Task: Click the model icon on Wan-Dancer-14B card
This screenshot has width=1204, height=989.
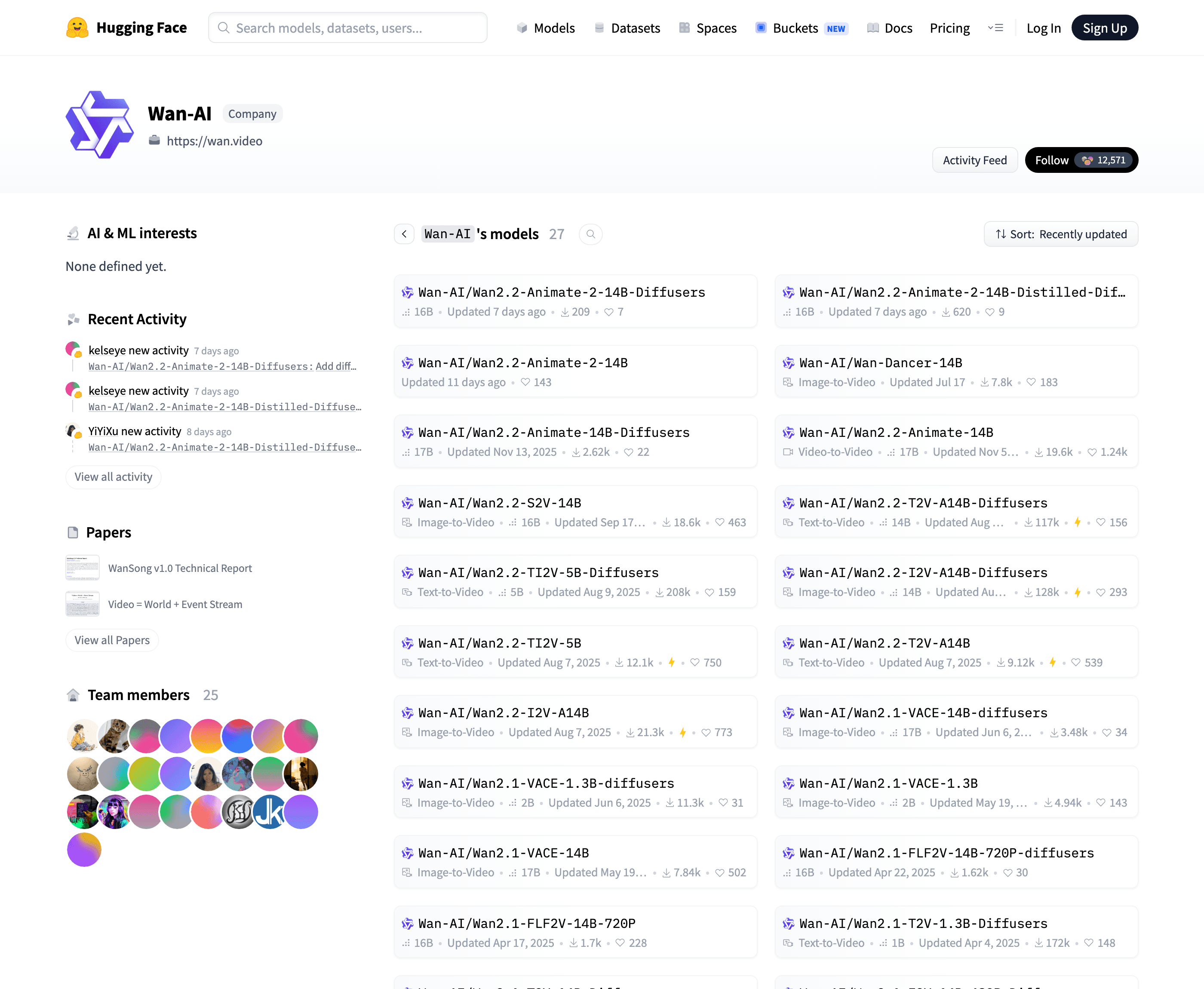Action: (789, 363)
